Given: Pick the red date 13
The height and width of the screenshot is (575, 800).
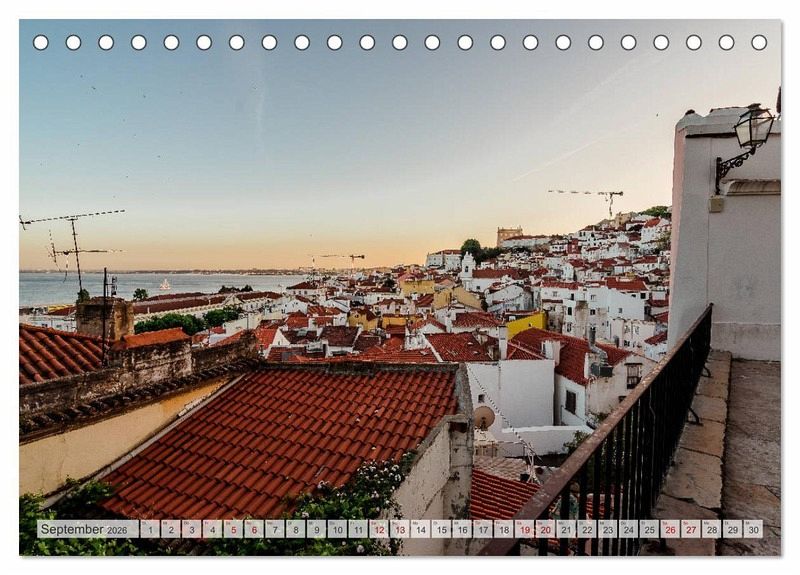Looking at the screenshot, I should pyautogui.click(x=400, y=529).
